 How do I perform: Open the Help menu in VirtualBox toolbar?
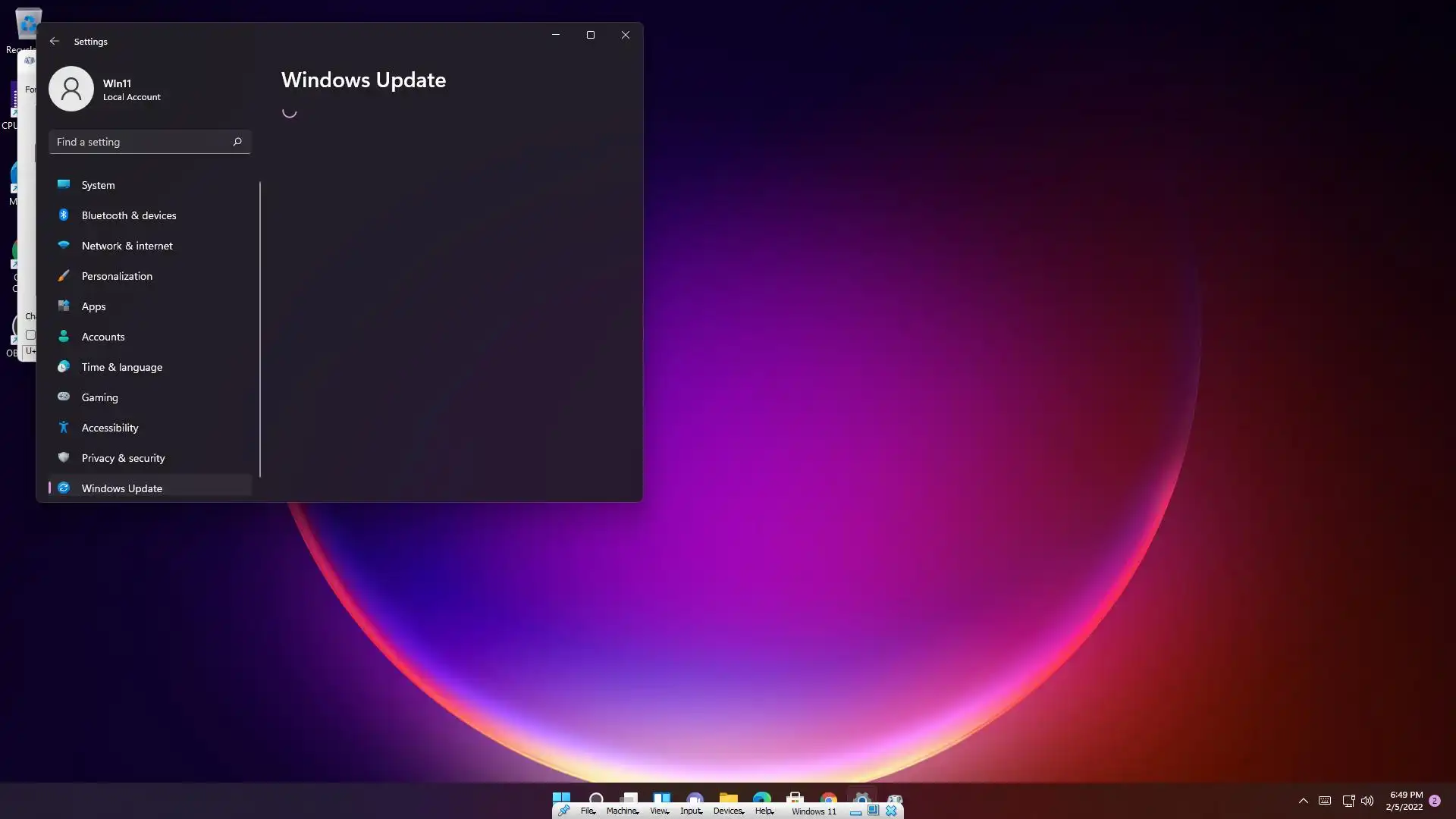coord(764,811)
